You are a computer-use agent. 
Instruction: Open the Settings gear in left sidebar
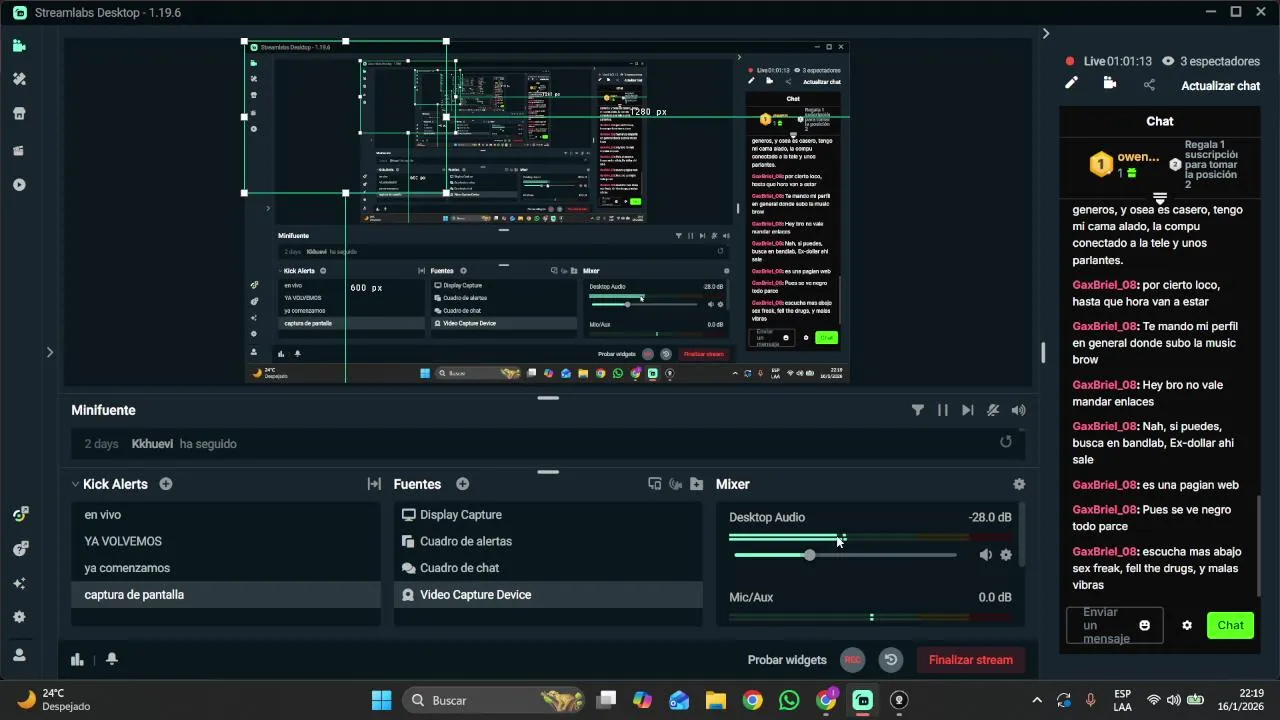19,617
